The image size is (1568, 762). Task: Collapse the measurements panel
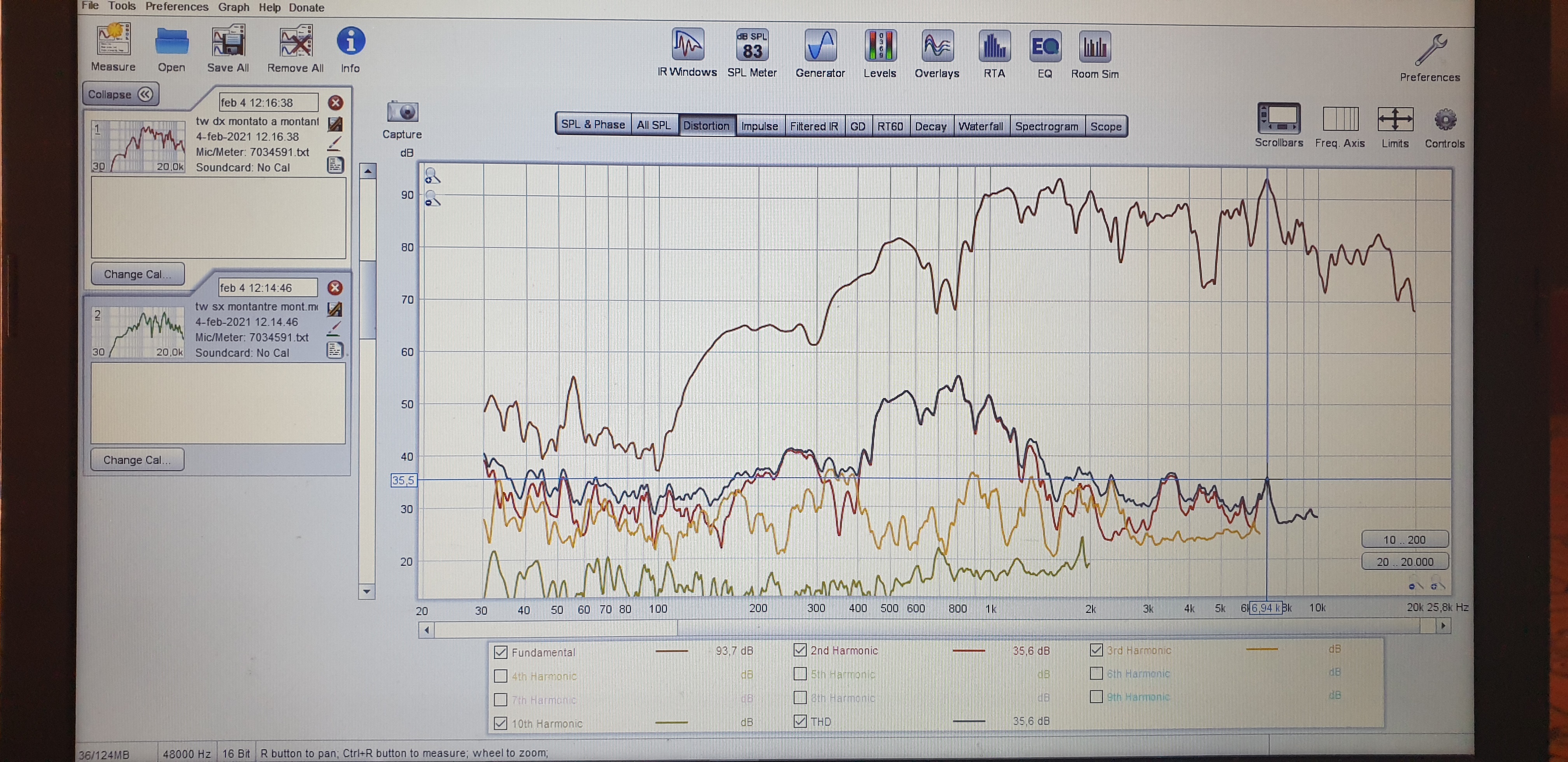tap(121, 94)
